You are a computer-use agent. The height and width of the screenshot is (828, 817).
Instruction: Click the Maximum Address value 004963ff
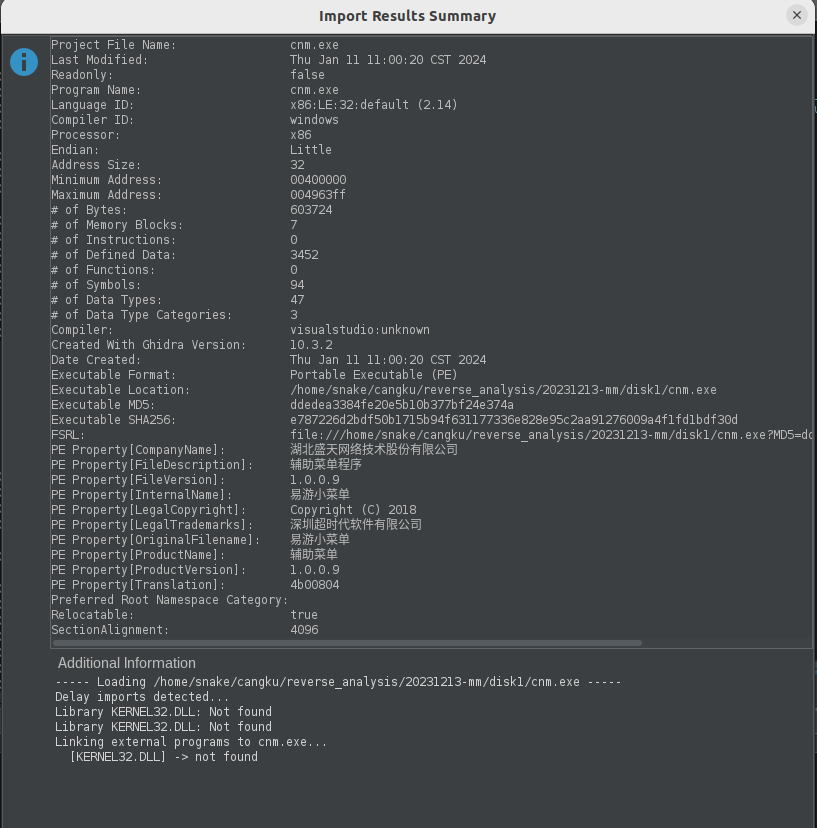pos(318,195)
